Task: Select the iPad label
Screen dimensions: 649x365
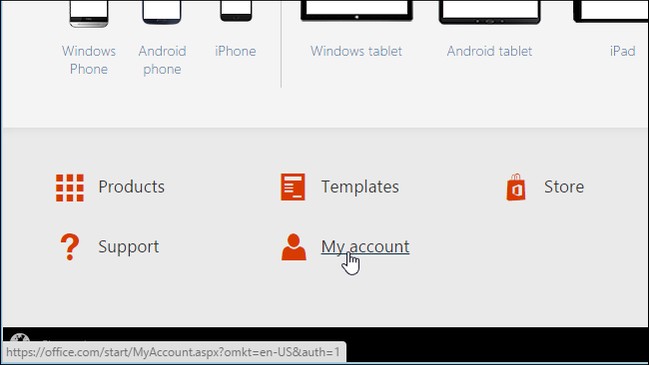Action: [x=623, y=51]
